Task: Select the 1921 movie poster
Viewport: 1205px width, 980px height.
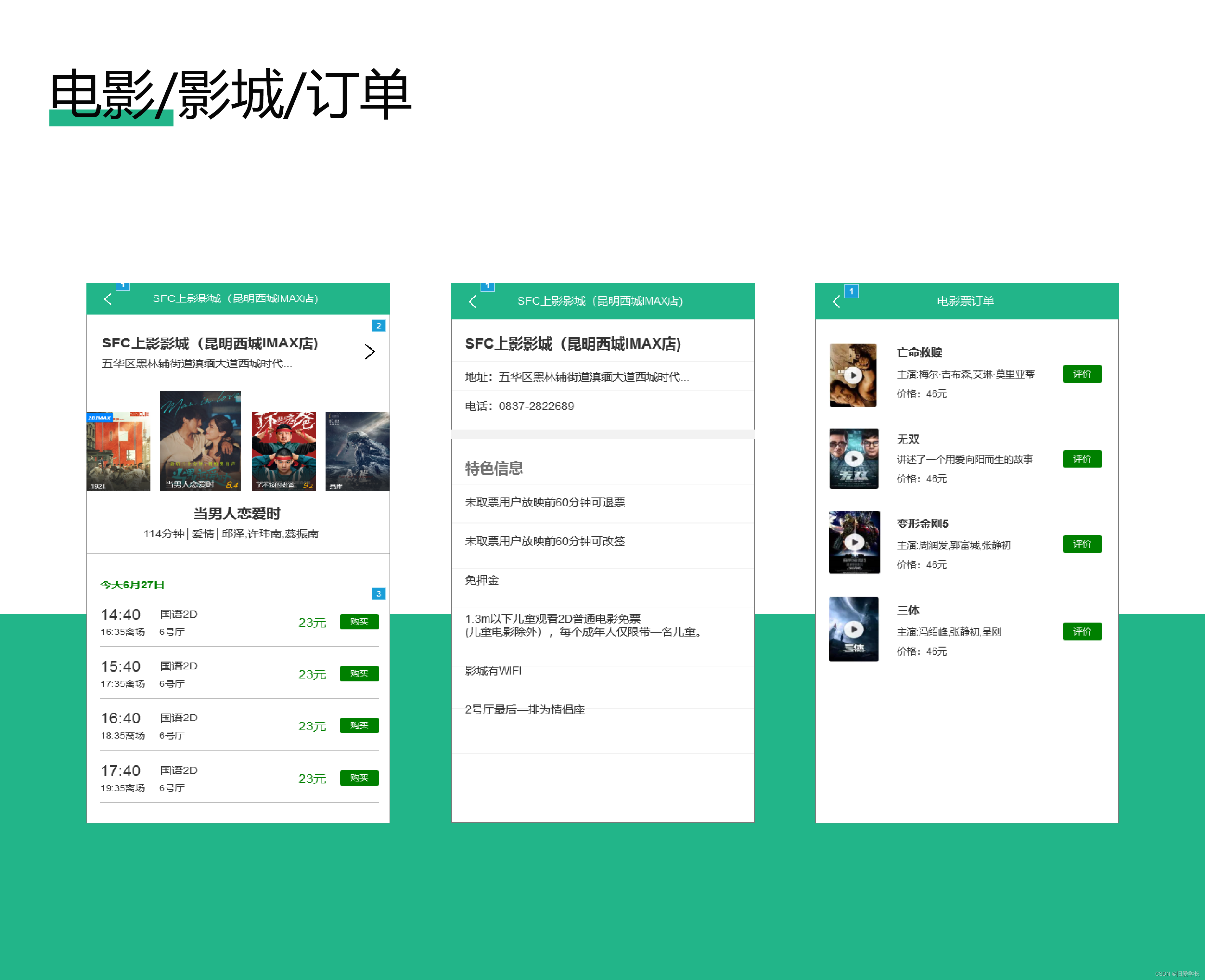Action: (x=119, y=451)
